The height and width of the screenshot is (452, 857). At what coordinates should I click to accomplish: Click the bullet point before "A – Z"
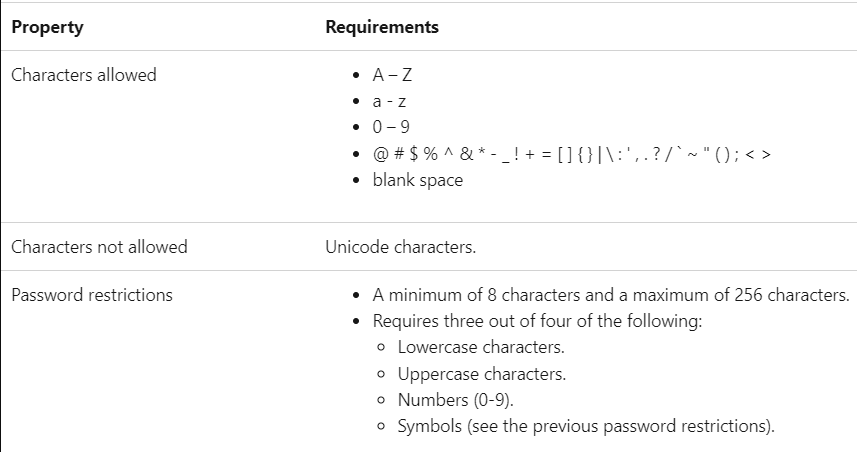tap(357, 76)
